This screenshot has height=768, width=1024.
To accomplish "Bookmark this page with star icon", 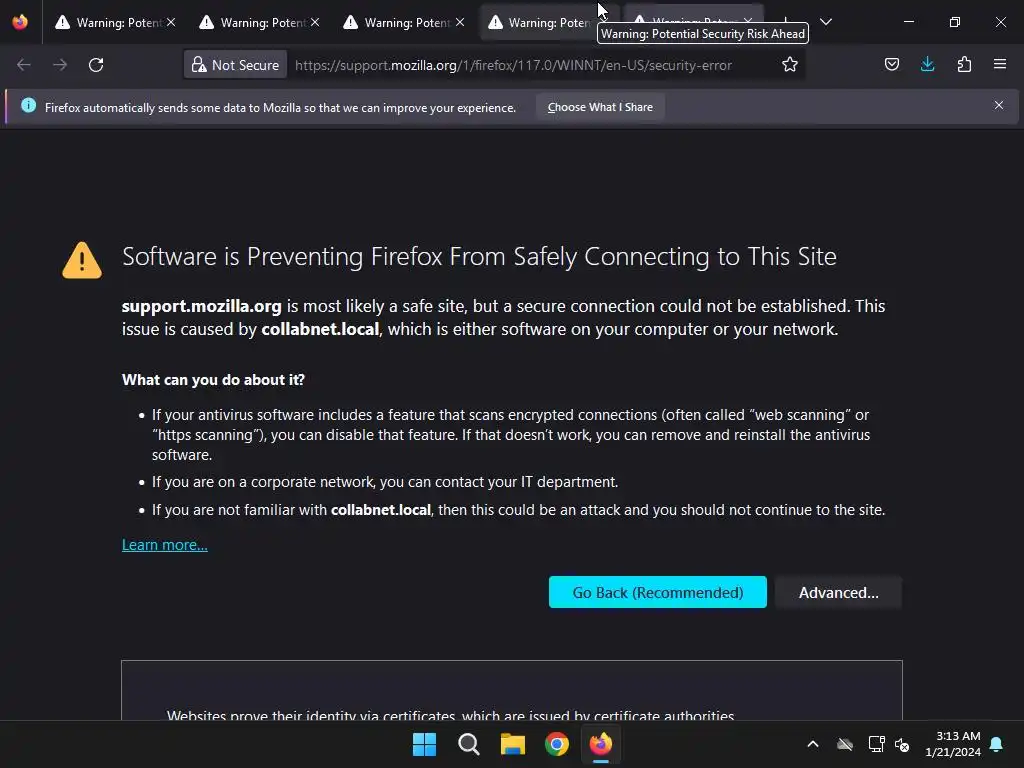I will pos(790,65).
